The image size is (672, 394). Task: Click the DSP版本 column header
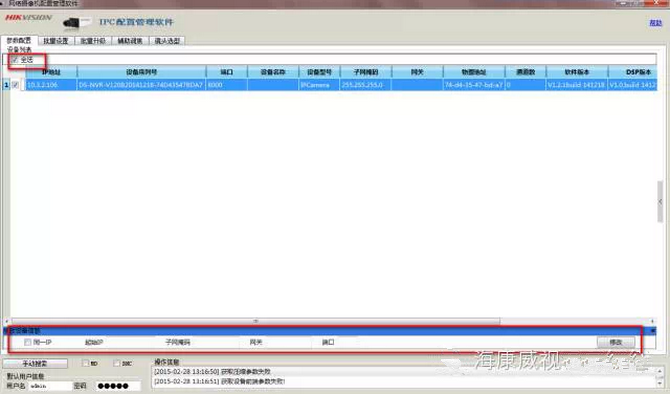[x=633, y=72]
